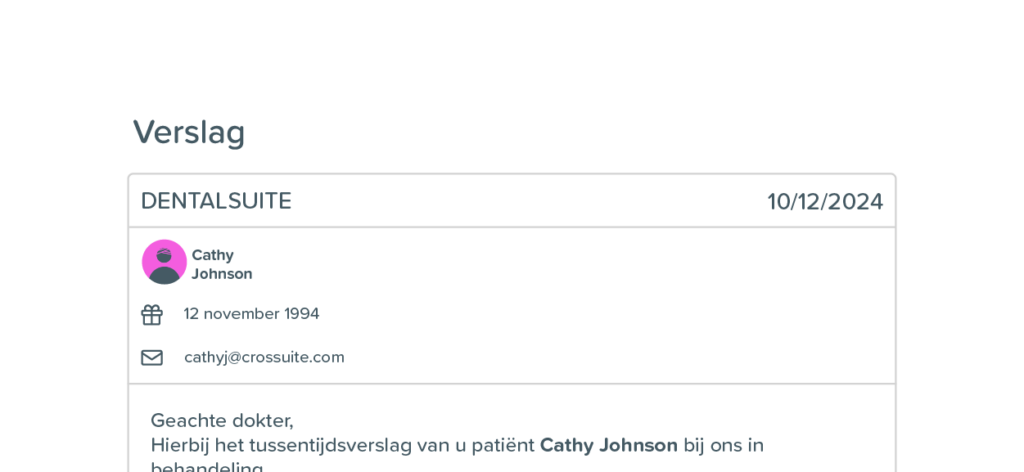Click the year 1994 in birth date
Image resolution: width=1024 pixels, height=472 pixels.
302,314
